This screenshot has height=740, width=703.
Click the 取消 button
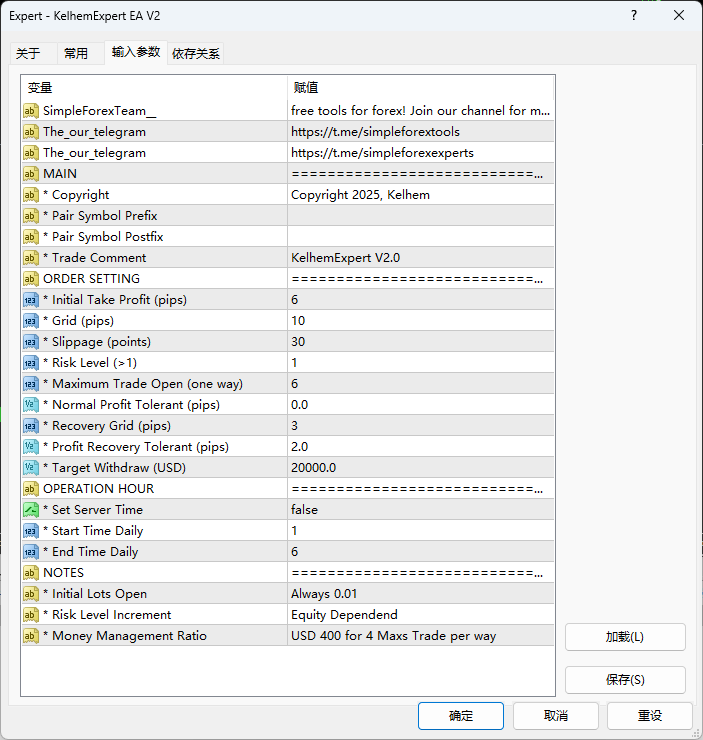point(556,716)
